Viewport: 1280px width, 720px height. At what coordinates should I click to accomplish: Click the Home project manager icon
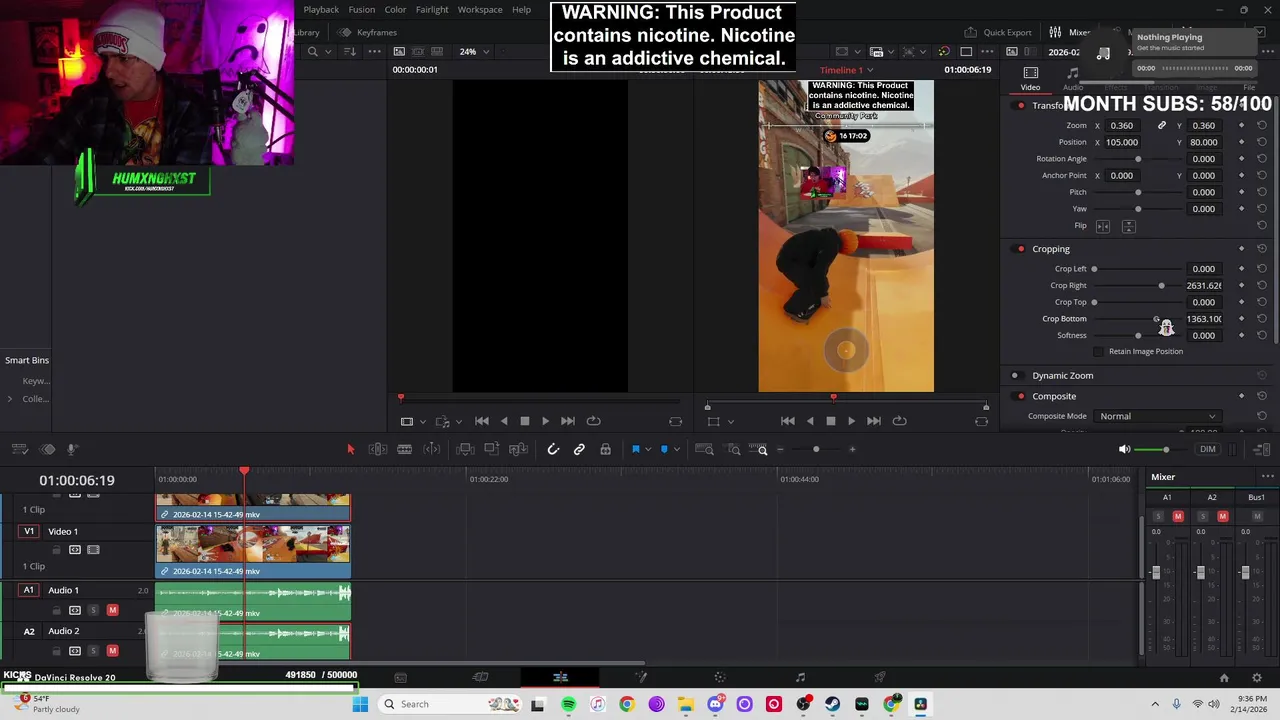pyautogui.click(x=1224, y=678)
